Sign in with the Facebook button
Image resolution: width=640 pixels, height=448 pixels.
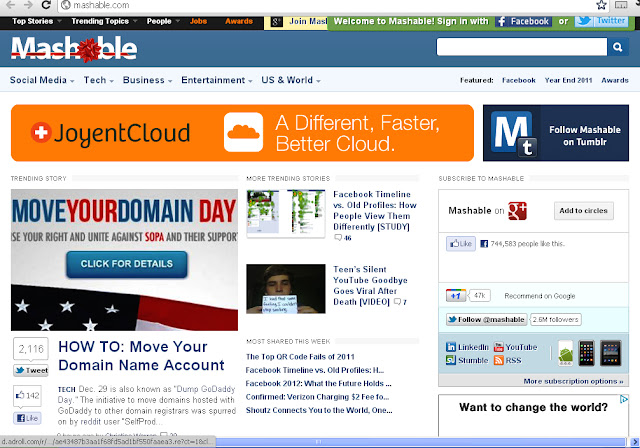[524, 21]
